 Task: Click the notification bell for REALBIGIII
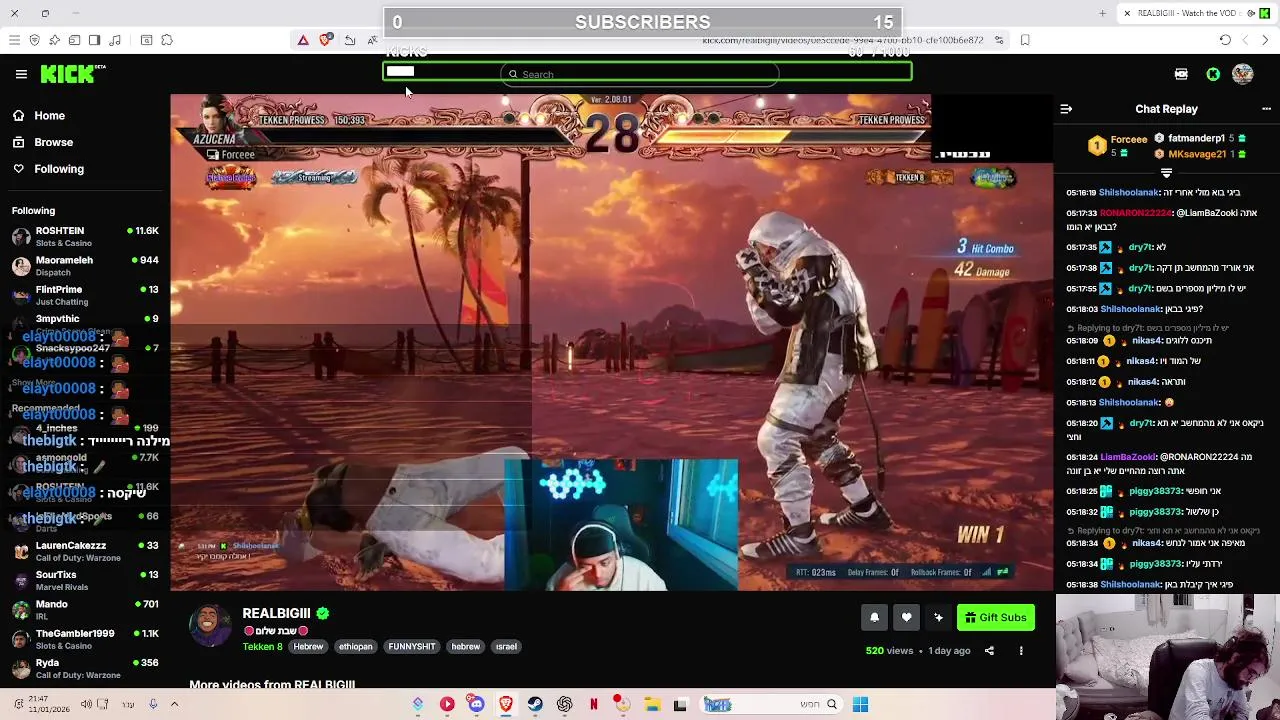pyautogui.click(x=874, y=617)
